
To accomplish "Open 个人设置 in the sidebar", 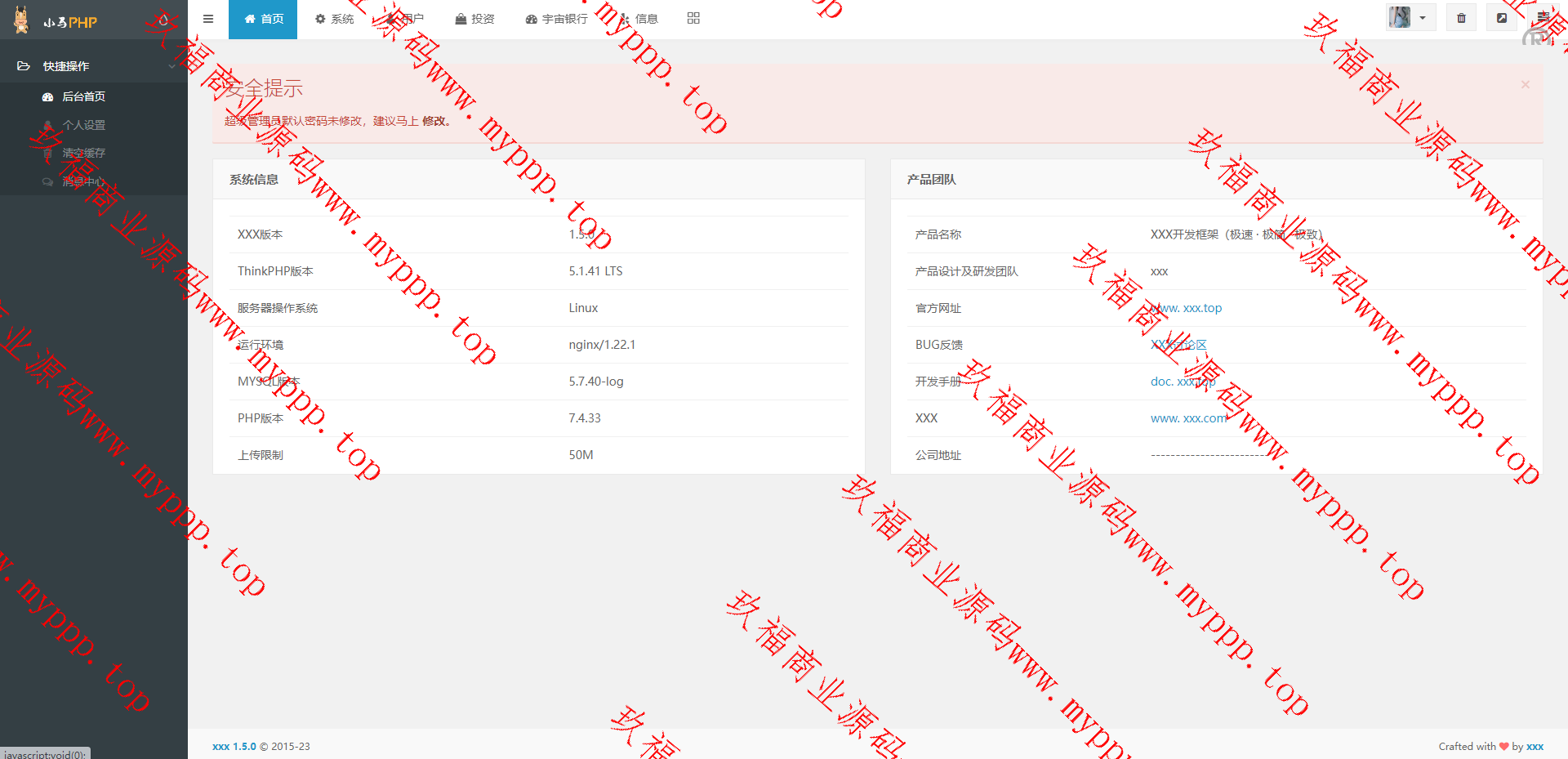I will tap(83, 125).
